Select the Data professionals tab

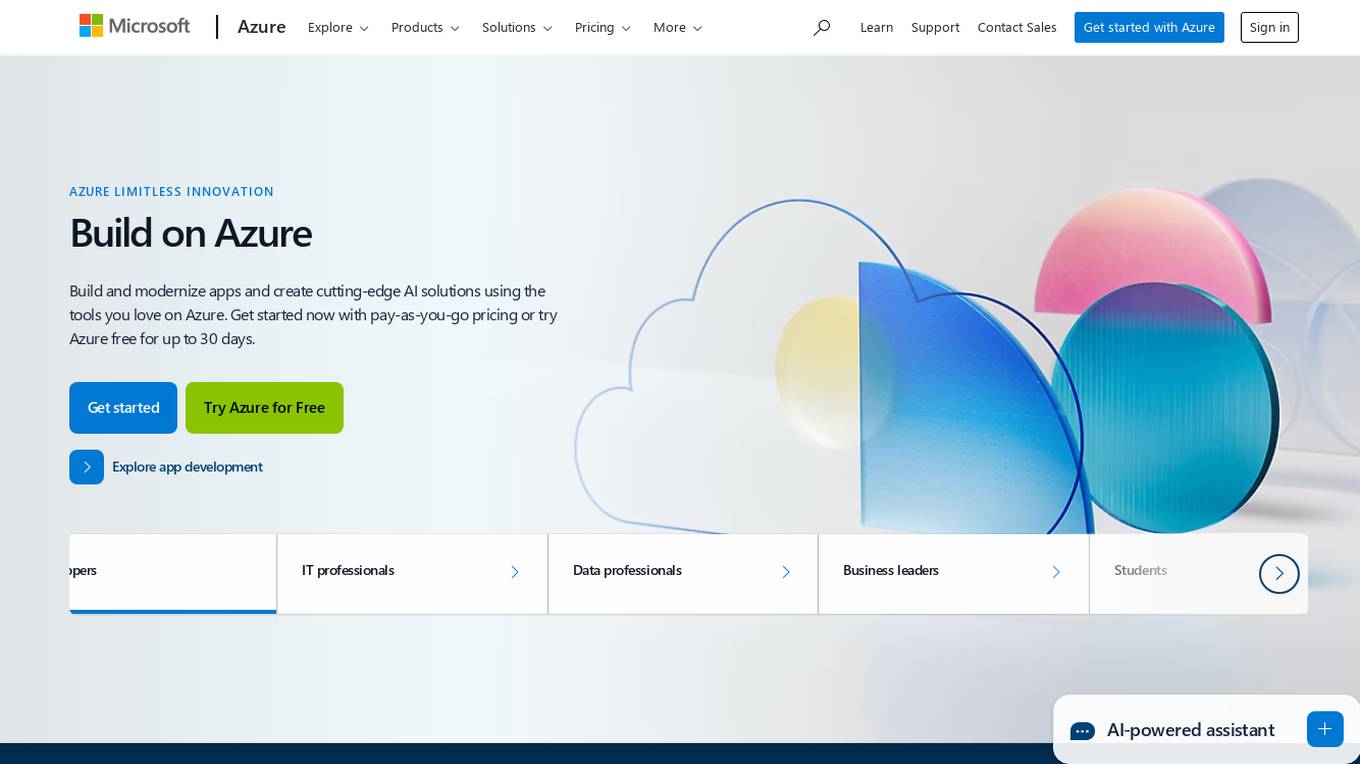click(x=683, y=573)
